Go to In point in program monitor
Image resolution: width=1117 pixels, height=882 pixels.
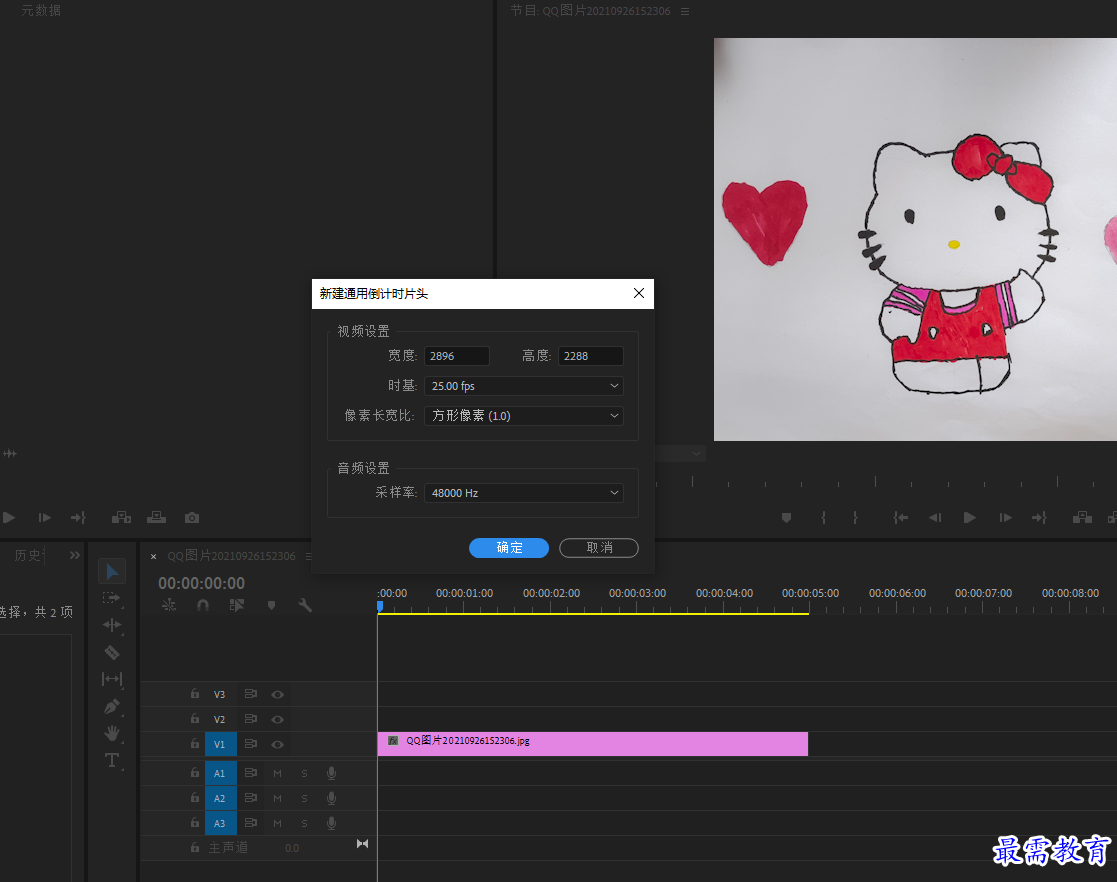(x=900, y=517)
